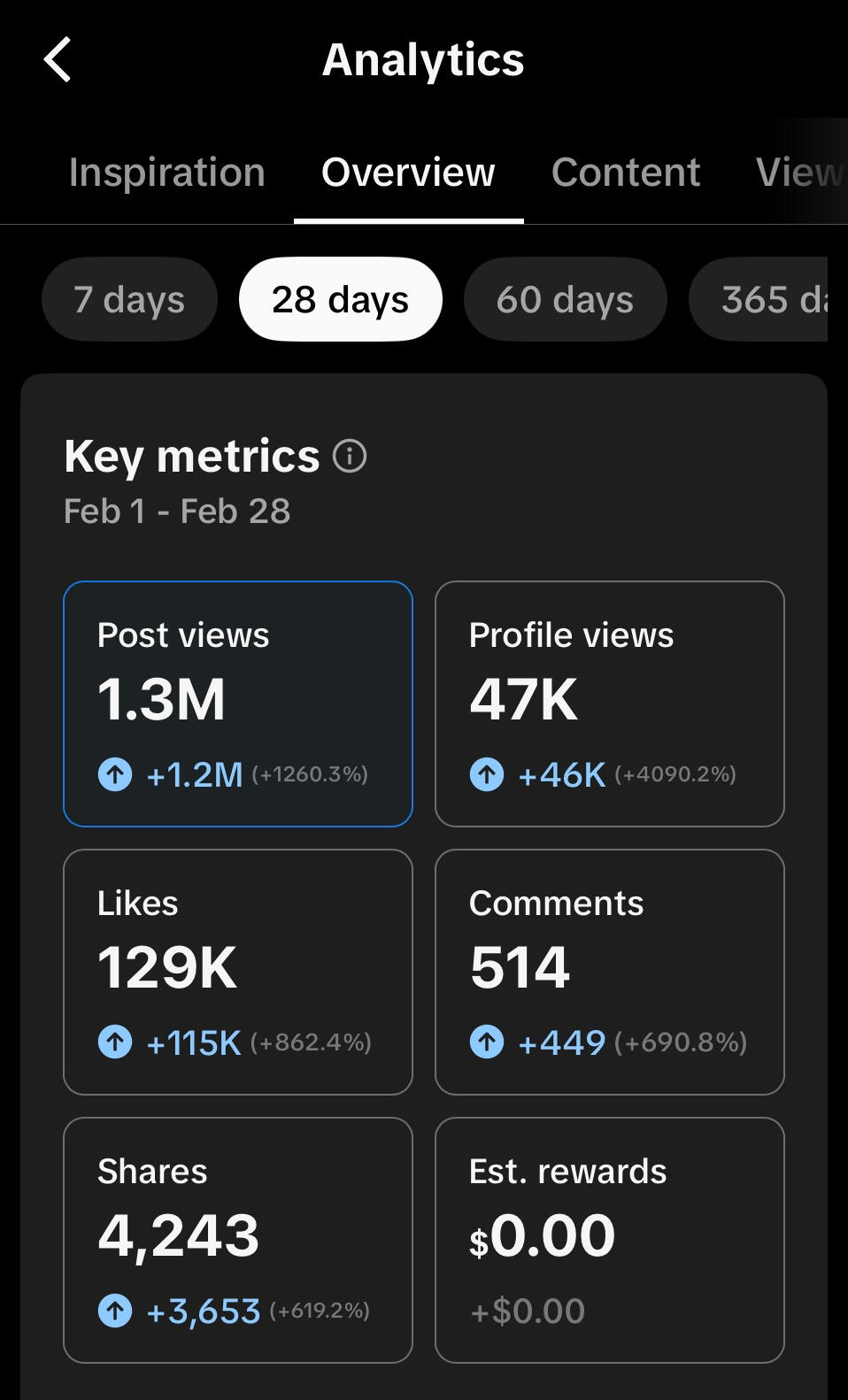Tap the Shares increase arrow icon
The image size is (848, 1400).
115,1311
